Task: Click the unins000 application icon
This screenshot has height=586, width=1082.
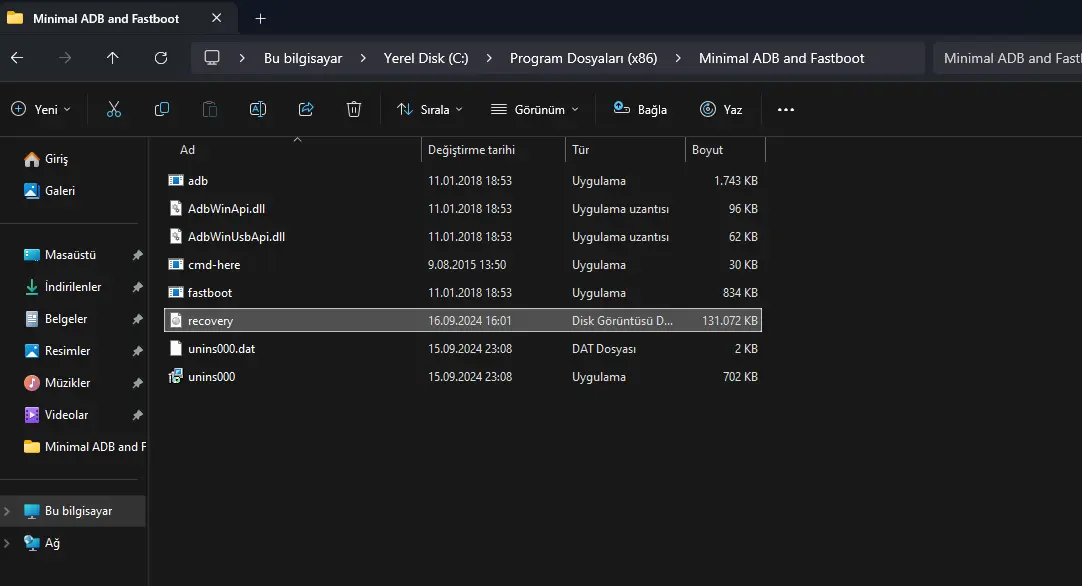Action: coord(176,376)
